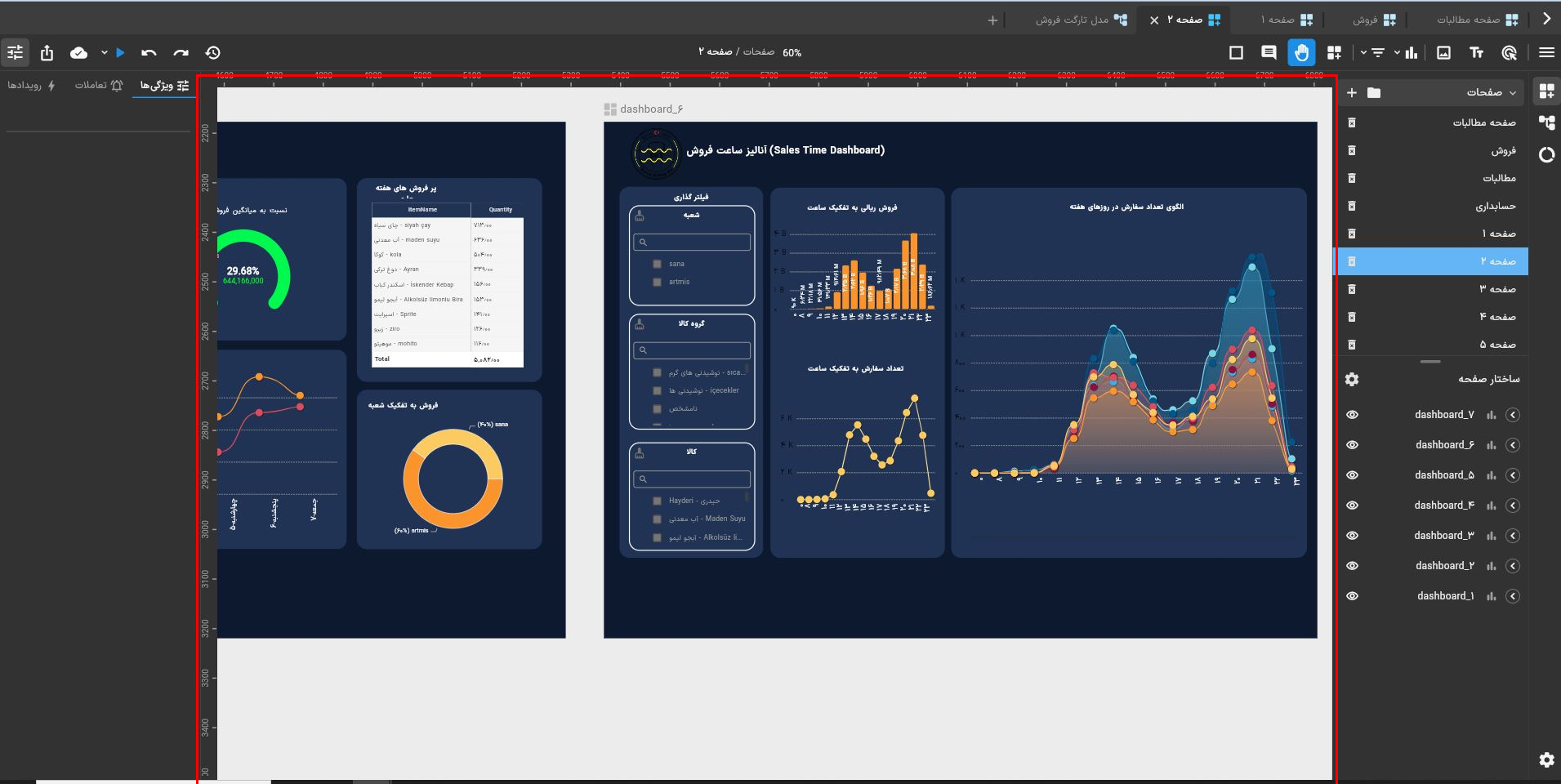Screen dimensions: 1561x784
Task: Expand the dashboard_۶ tree item
Action: point(1513,445)
